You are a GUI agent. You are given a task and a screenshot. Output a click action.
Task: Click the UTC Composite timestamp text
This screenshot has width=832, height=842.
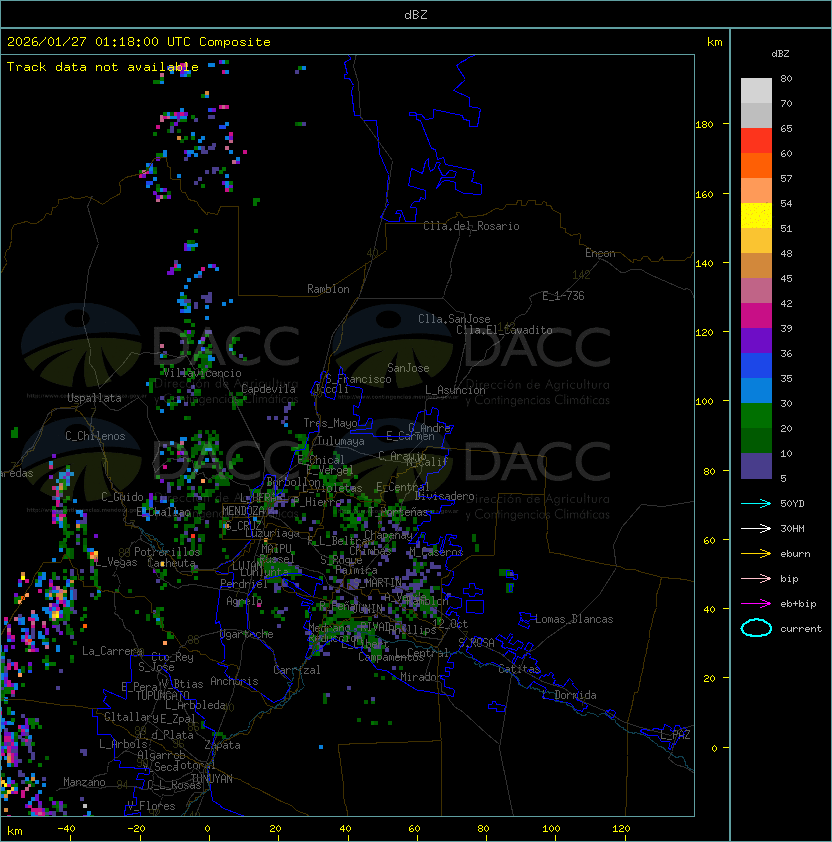[139, 42]
